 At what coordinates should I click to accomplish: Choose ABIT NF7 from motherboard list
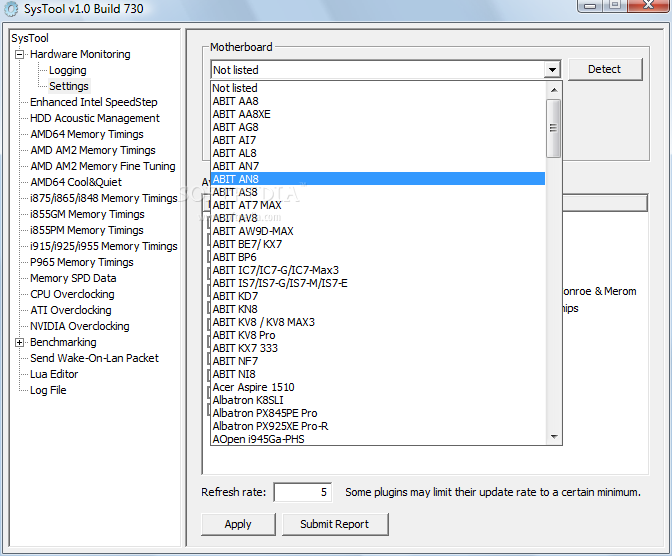tap(378, 361)
